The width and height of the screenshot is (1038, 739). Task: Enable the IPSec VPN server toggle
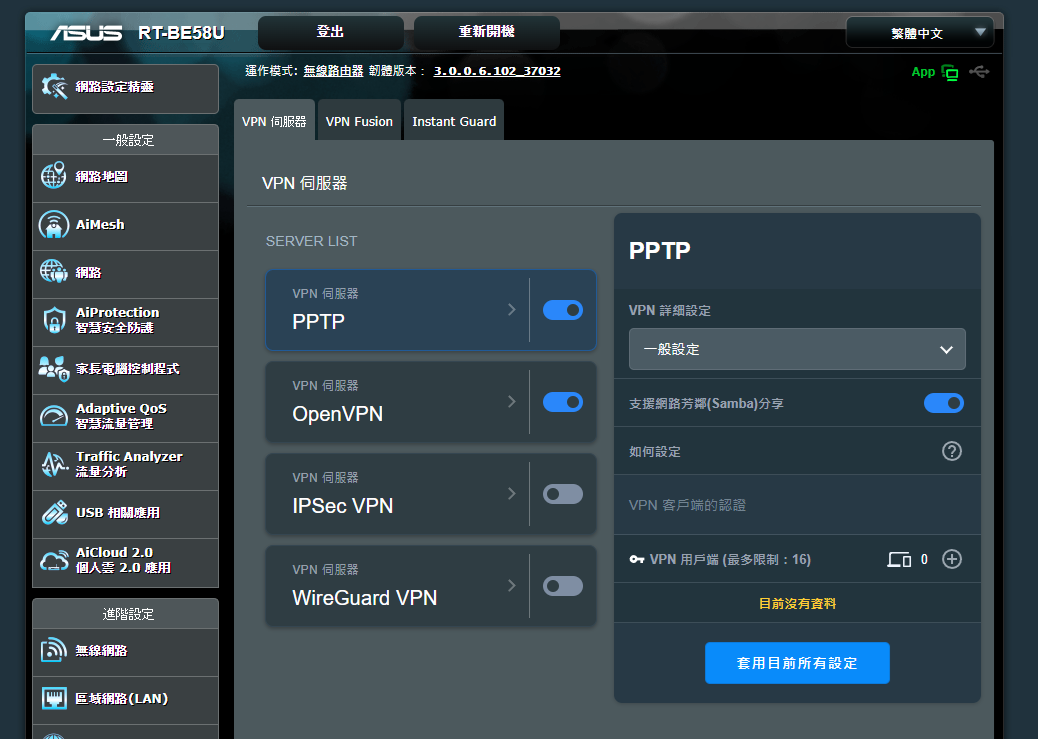[x=563, y=494]
